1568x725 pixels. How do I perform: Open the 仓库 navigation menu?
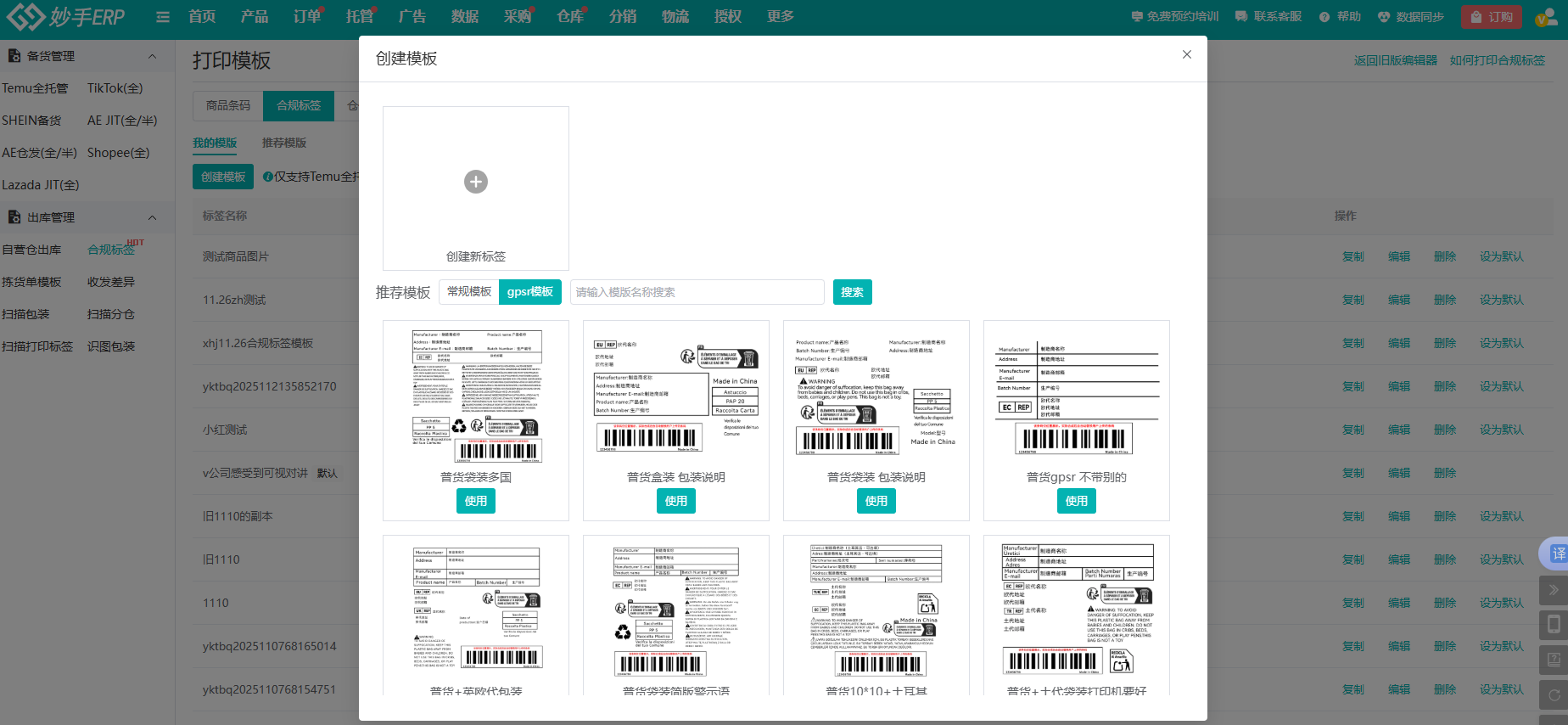[x=570, y=17]
